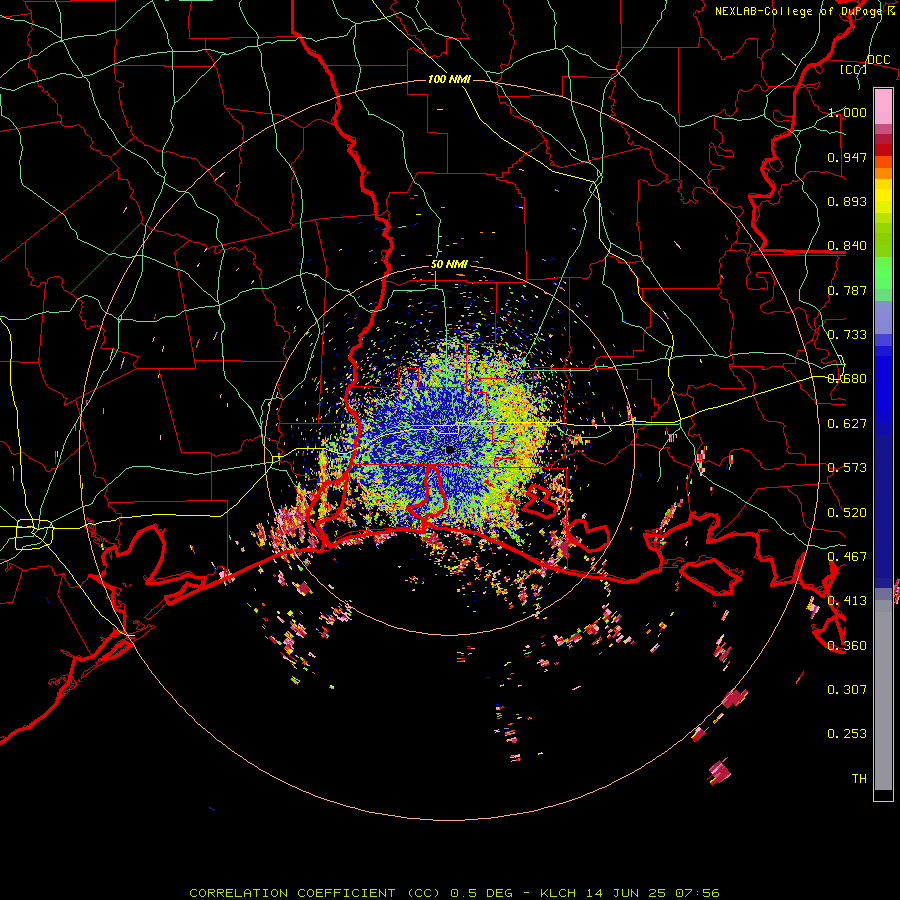Image resolution: width=900 pixels, height=900 pixels.
Task: Click the 50 NMI range ring label
Action: click(449, 264)
